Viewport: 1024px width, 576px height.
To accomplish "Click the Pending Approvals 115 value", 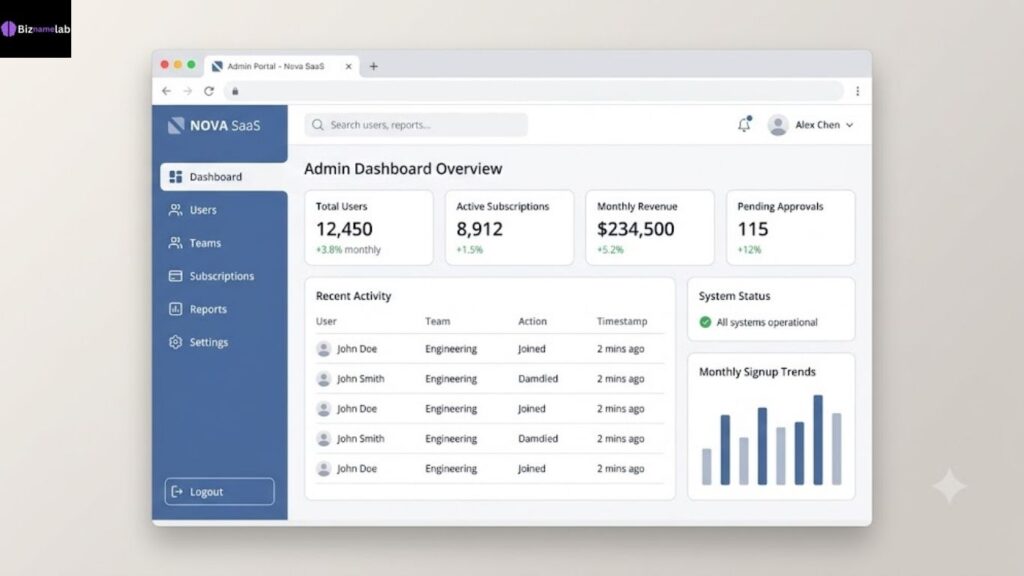I will pos(753,229).
